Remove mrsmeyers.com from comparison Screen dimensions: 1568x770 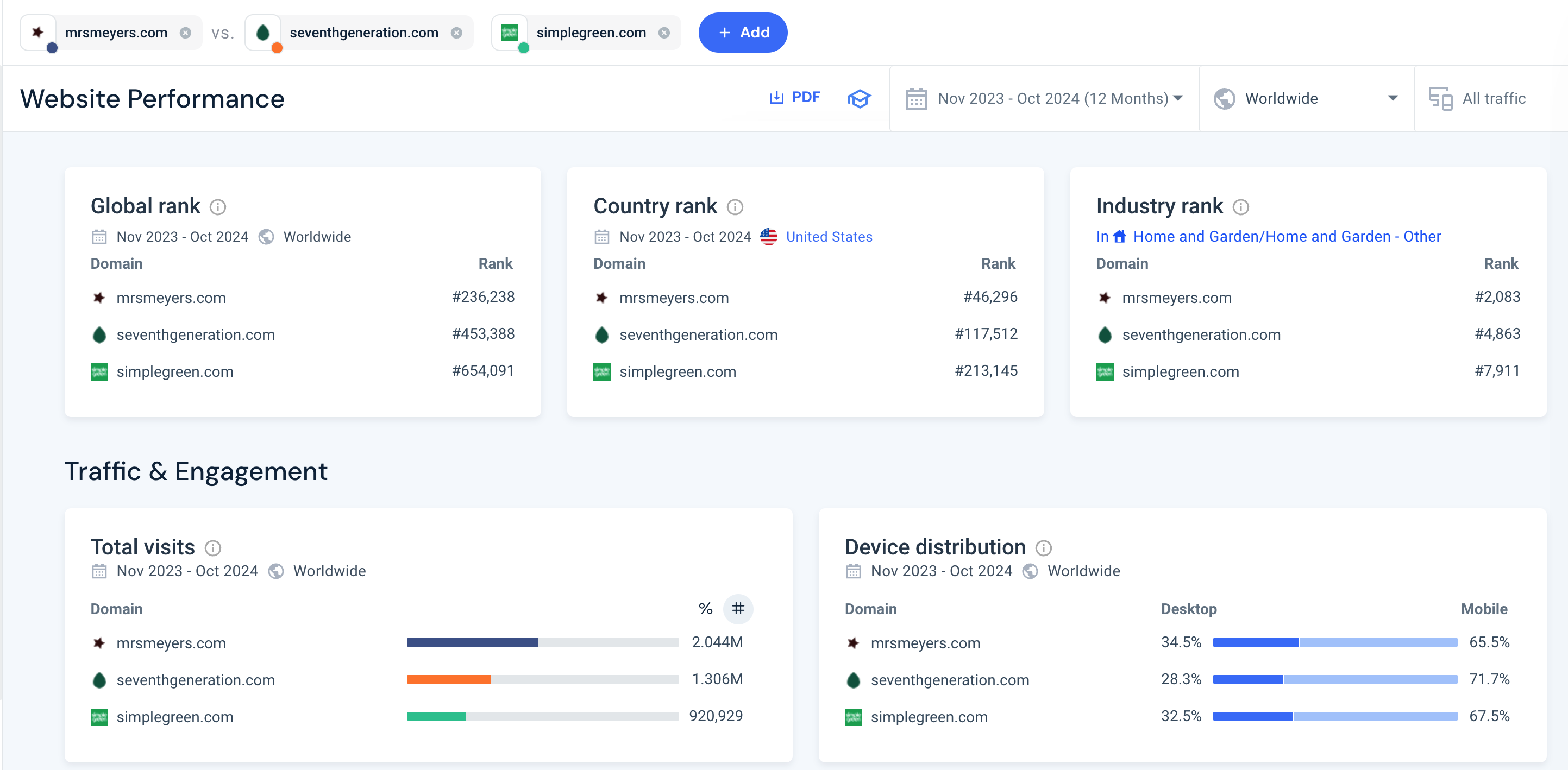tap(186, 33)
